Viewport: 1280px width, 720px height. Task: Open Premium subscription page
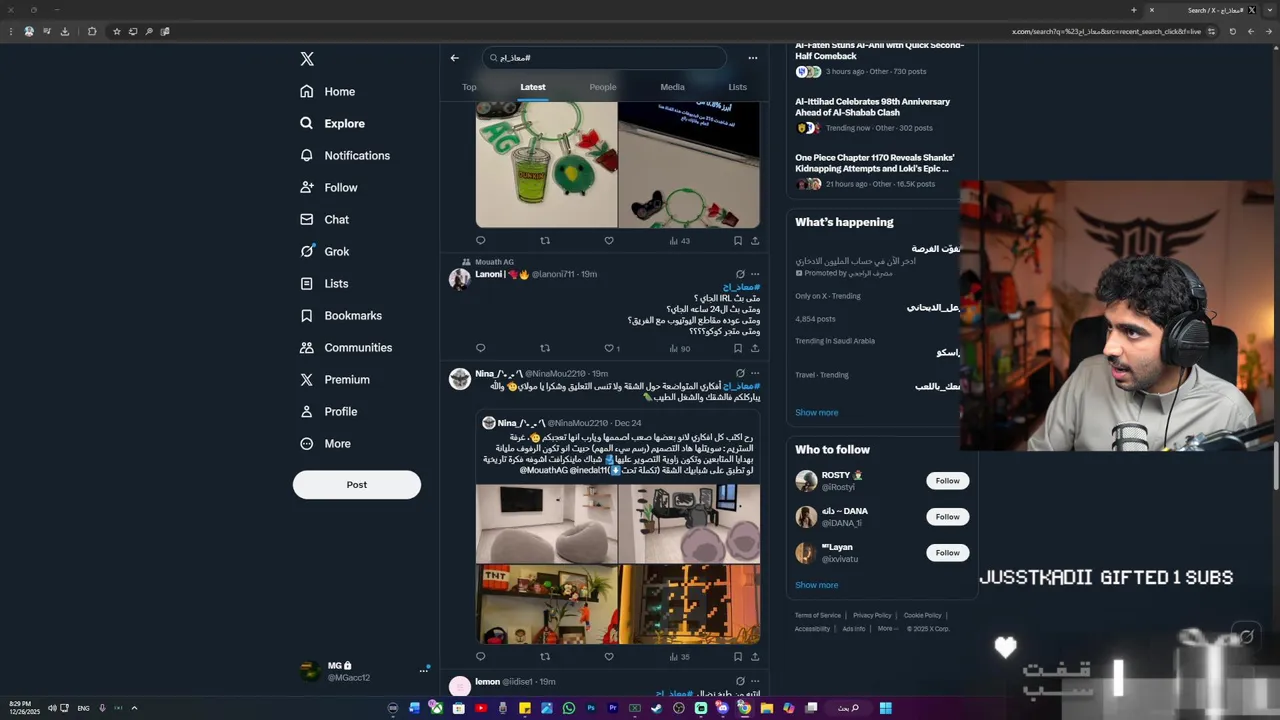(x=335, y=379)
